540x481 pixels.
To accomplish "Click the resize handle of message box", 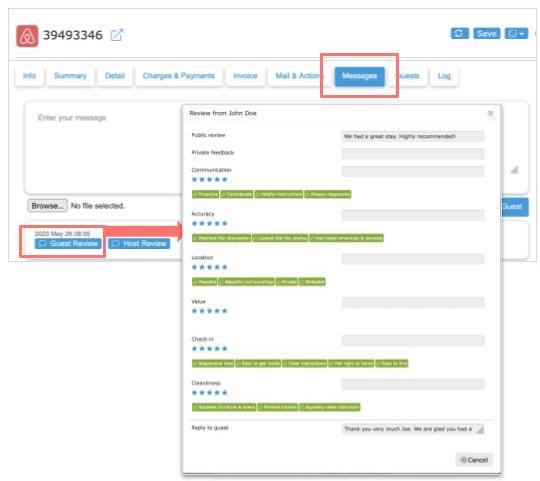I will 514,170.
